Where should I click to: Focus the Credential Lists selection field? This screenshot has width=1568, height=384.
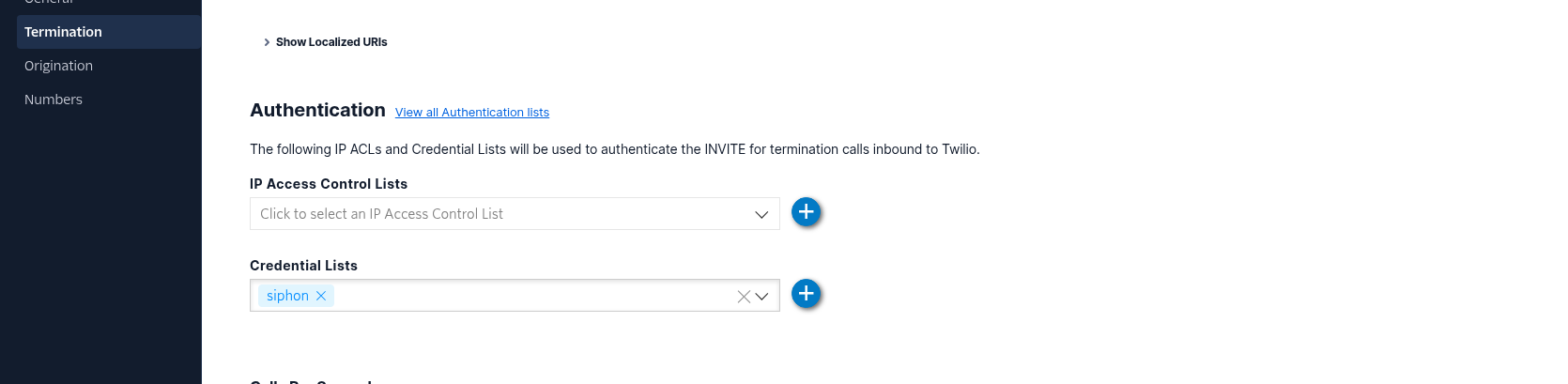(x=526, y=296)
